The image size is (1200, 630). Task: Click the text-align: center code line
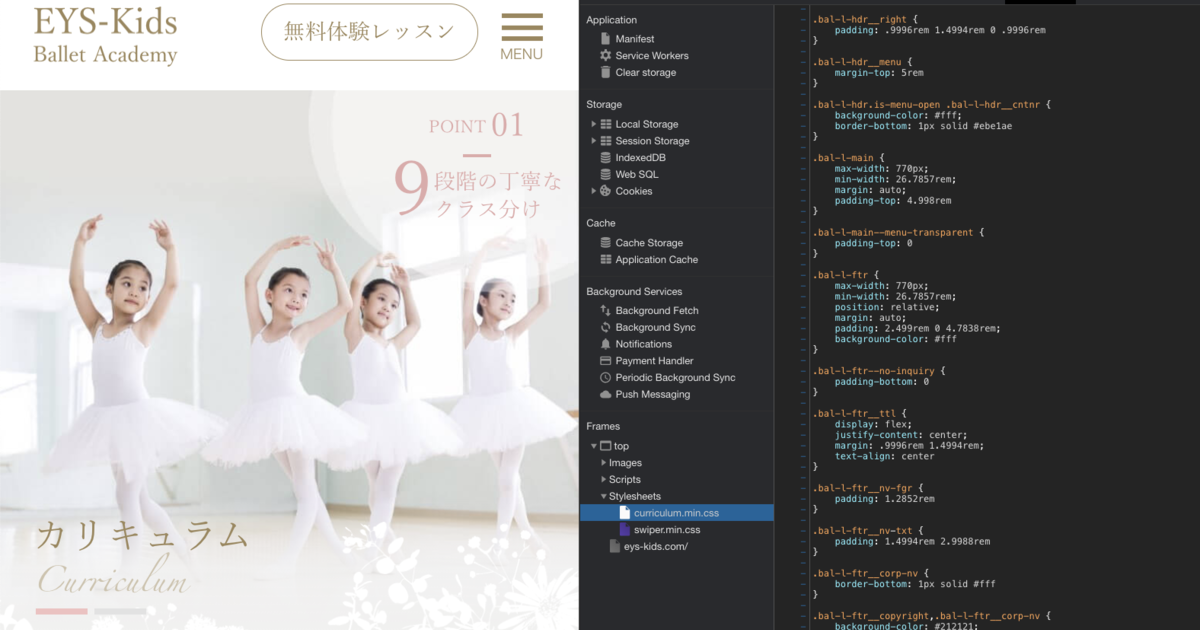(885, 456)
